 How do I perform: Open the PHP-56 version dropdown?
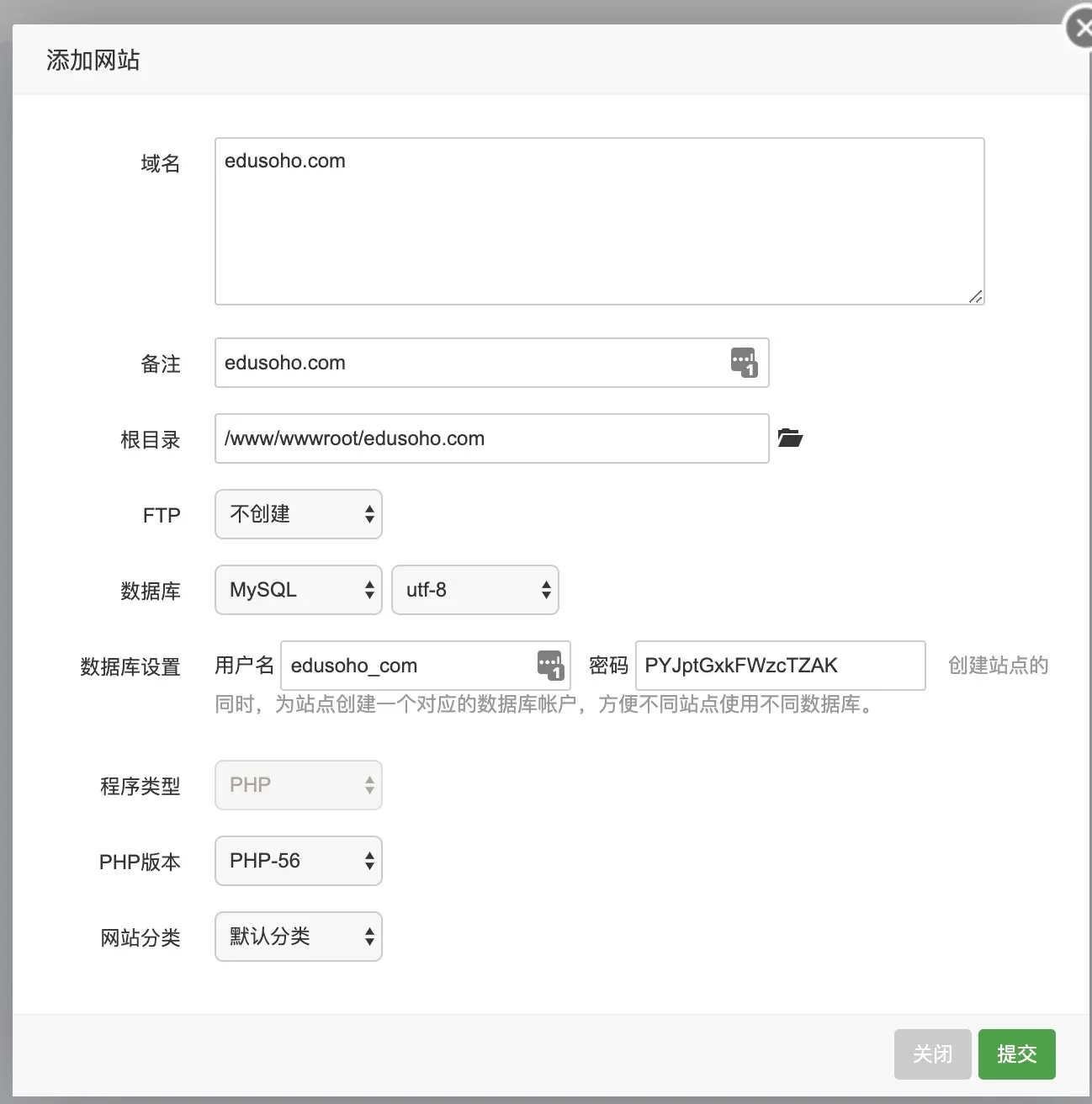click(299, 861)
